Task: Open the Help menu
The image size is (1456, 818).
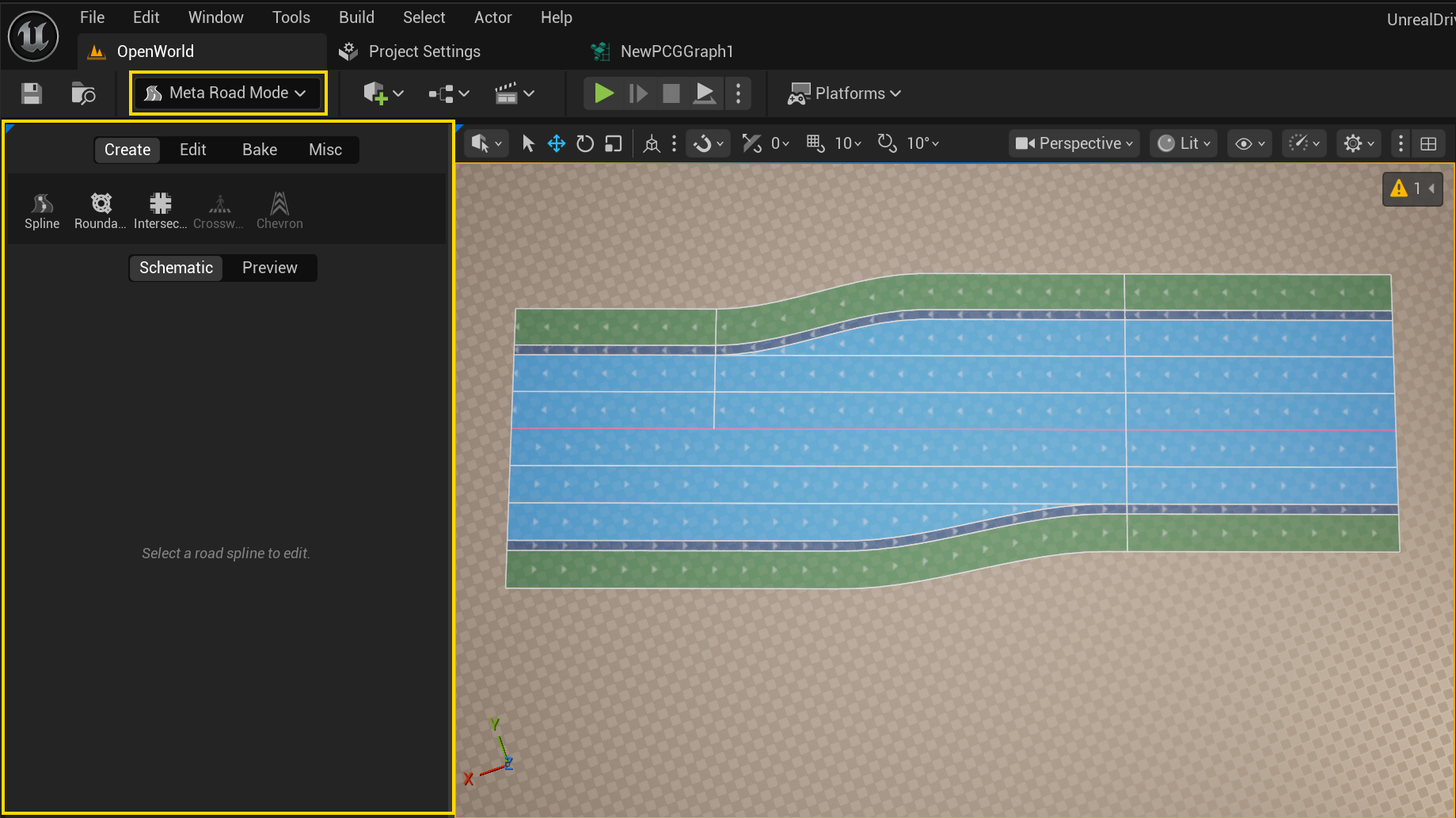Action: [557, 17]
